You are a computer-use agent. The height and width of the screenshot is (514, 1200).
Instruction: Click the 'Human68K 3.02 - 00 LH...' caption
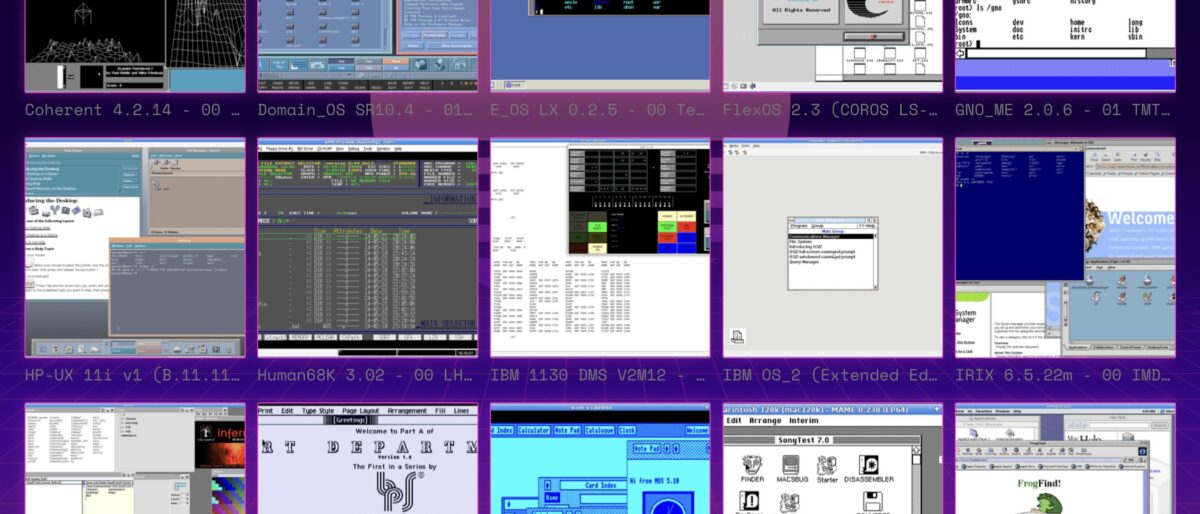366,376
